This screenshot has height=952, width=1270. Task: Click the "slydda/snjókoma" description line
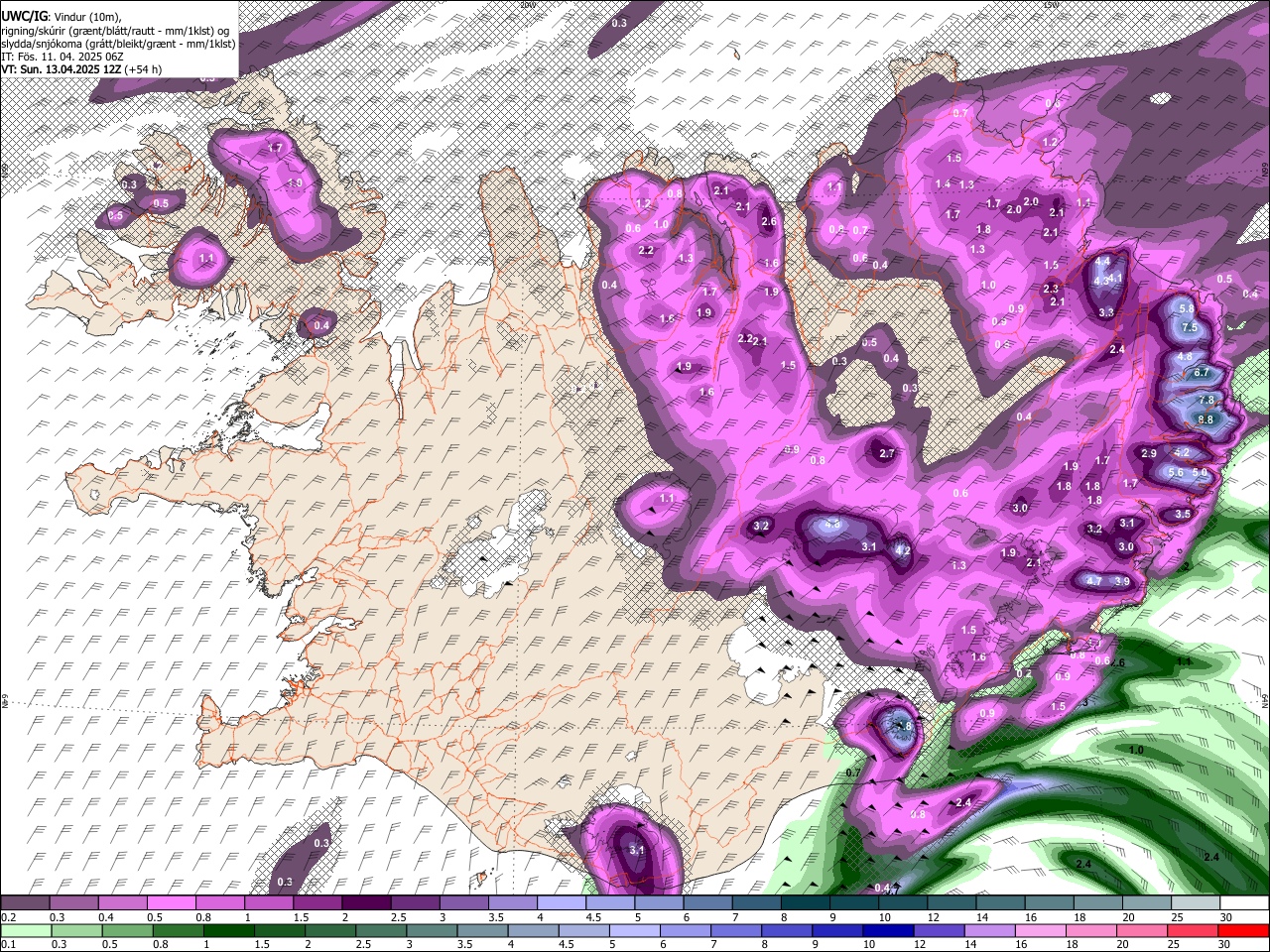tap(118, 44)
